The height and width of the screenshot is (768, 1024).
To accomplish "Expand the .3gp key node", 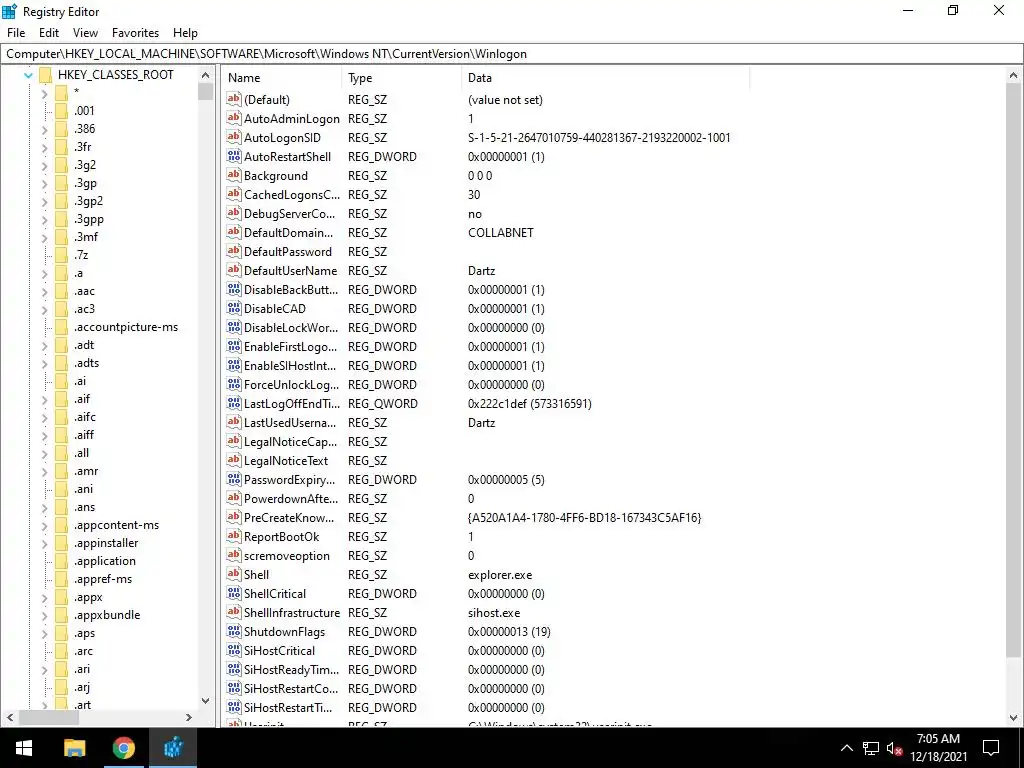I will [44, 184].
